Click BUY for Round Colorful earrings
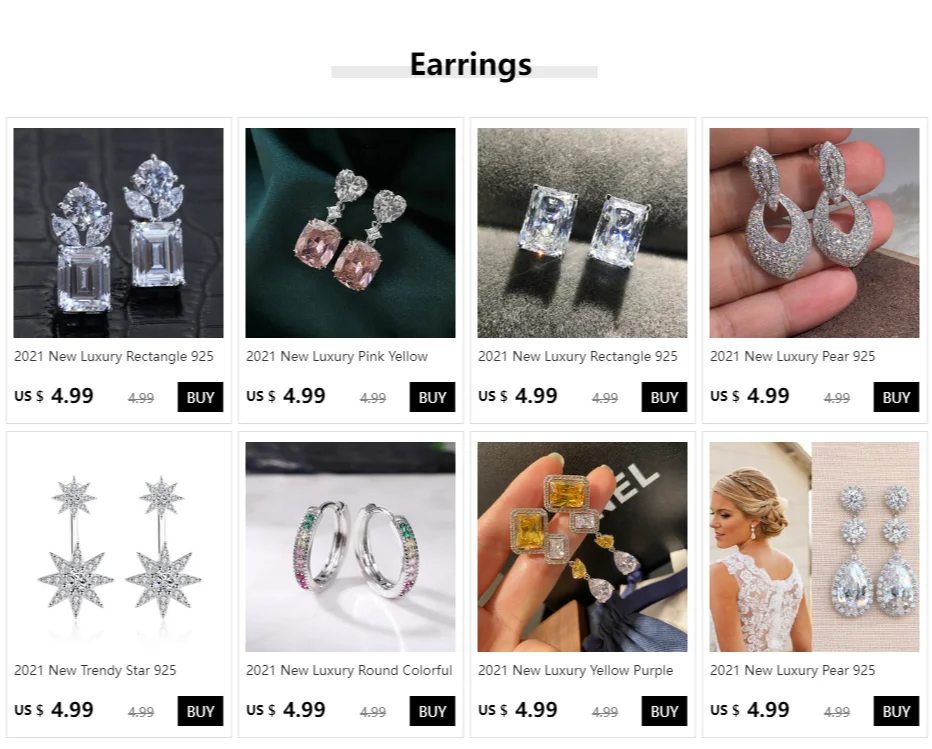 click(x=432, y=711)
